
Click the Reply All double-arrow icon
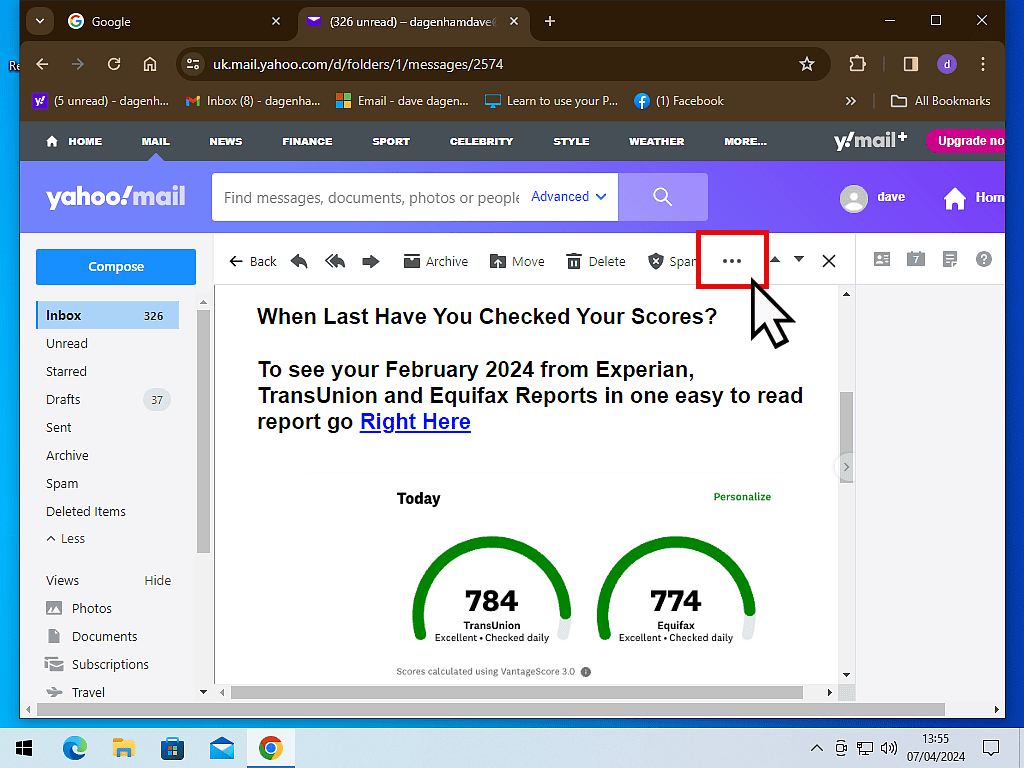335,261
